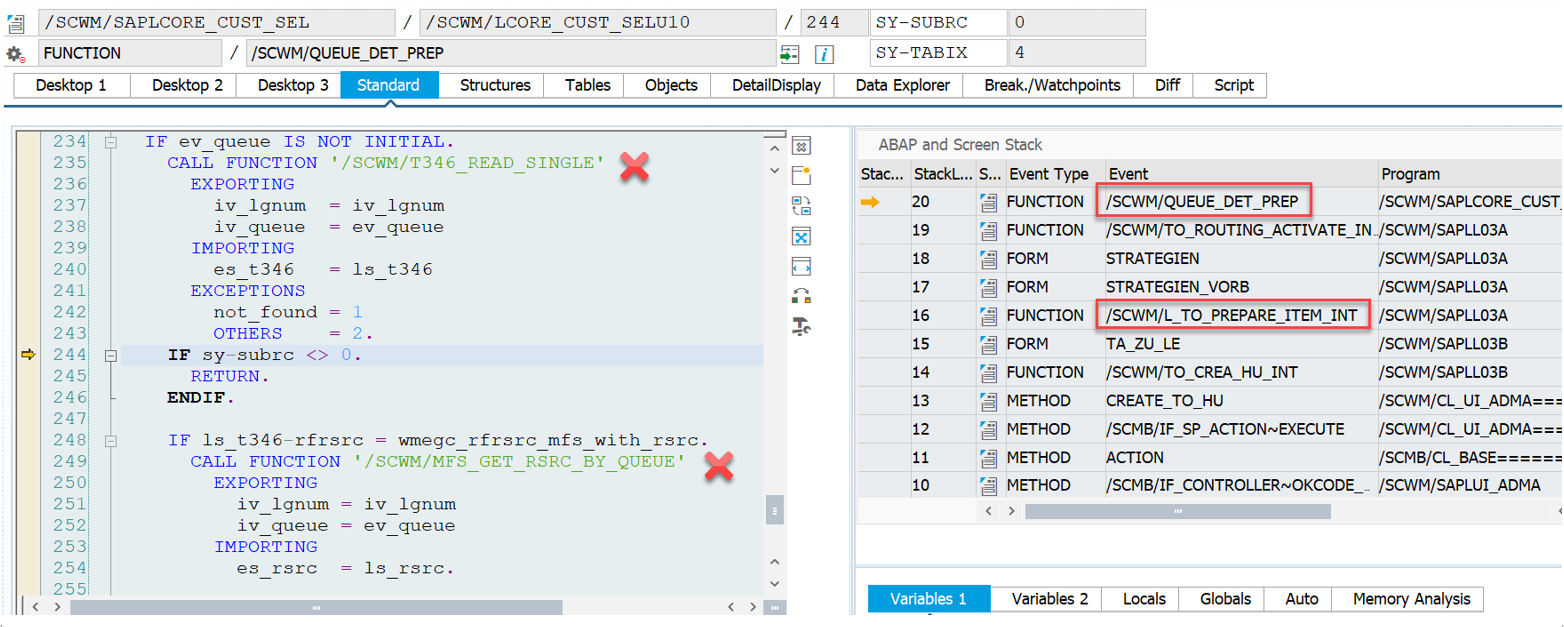Select the Variables 1 tab
The width and height of the screenshot is (1564, 627).
click(x=929, y=599)
